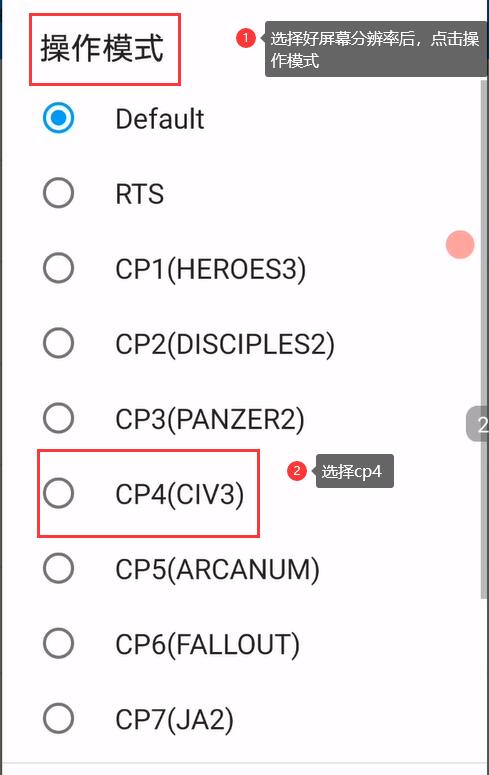The height and width of the screenshot is (775, 489).
Task: Click the CP7(JA2) text label
Action: click(175, 720)
